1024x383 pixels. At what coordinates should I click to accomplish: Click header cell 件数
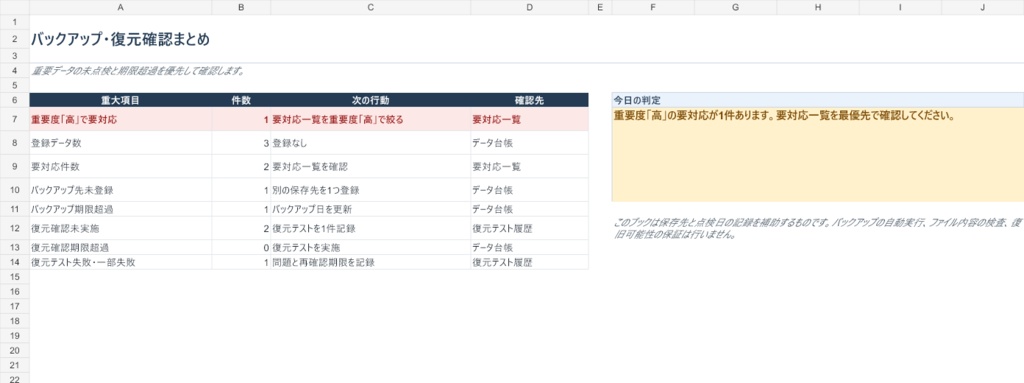[241, 101]
